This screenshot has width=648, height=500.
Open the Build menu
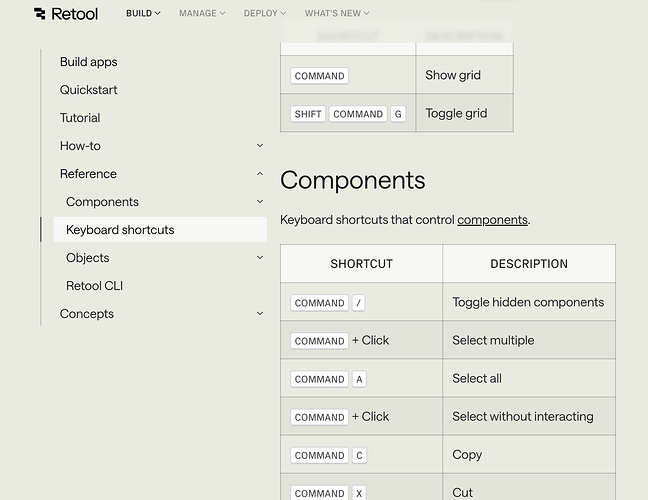tap(143, 14)
